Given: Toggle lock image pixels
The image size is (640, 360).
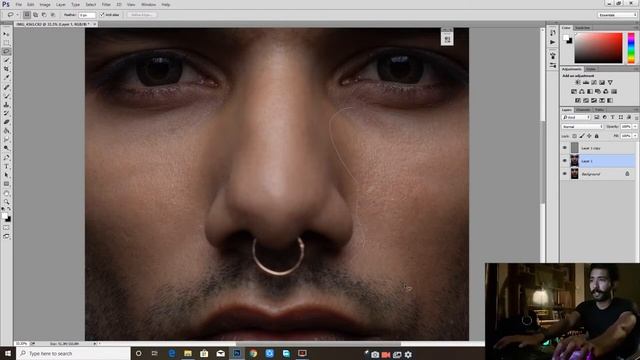Looking at the screenshot, I should (x=582, y=136).
